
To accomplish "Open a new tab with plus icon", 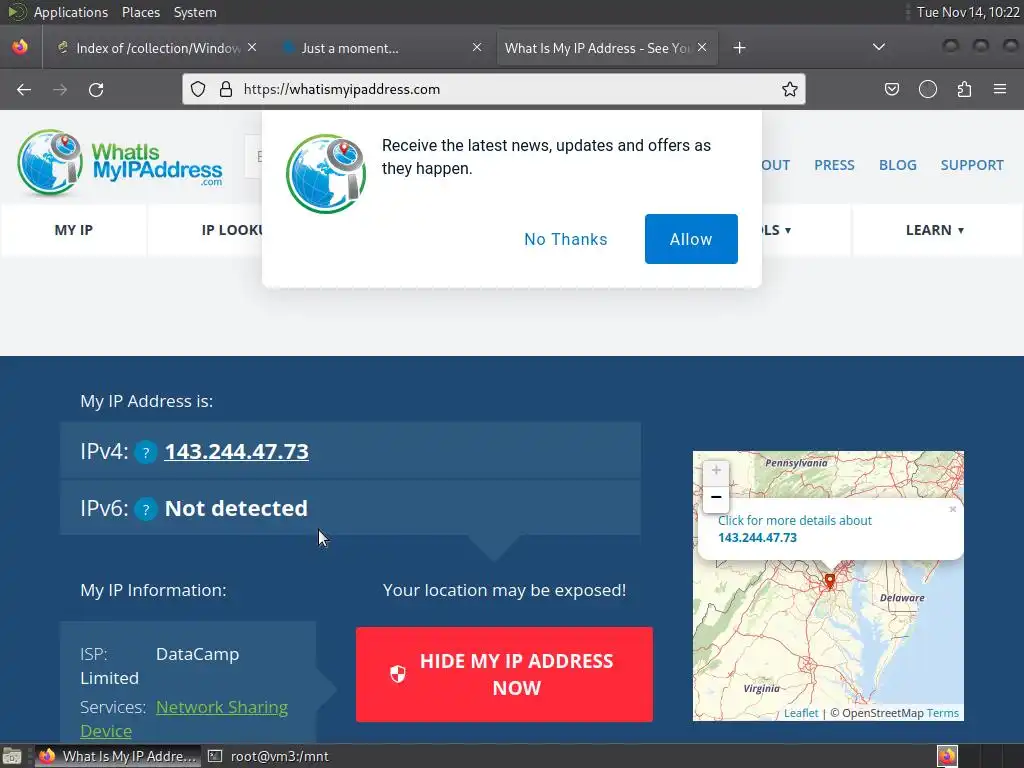I will point(739,48).
